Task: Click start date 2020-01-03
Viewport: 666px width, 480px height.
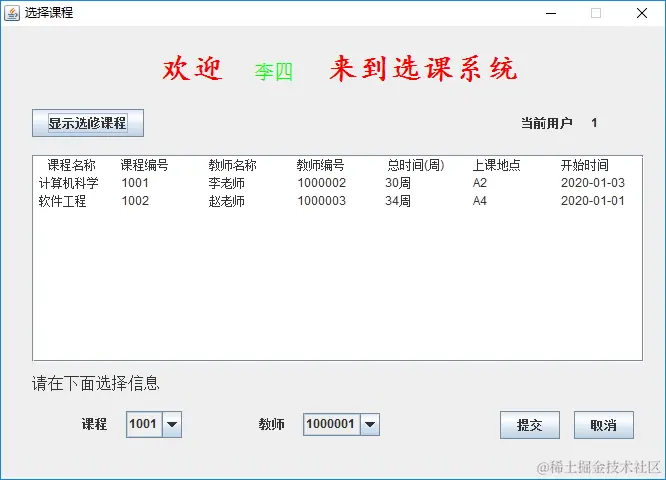Action: click(593, 183)
